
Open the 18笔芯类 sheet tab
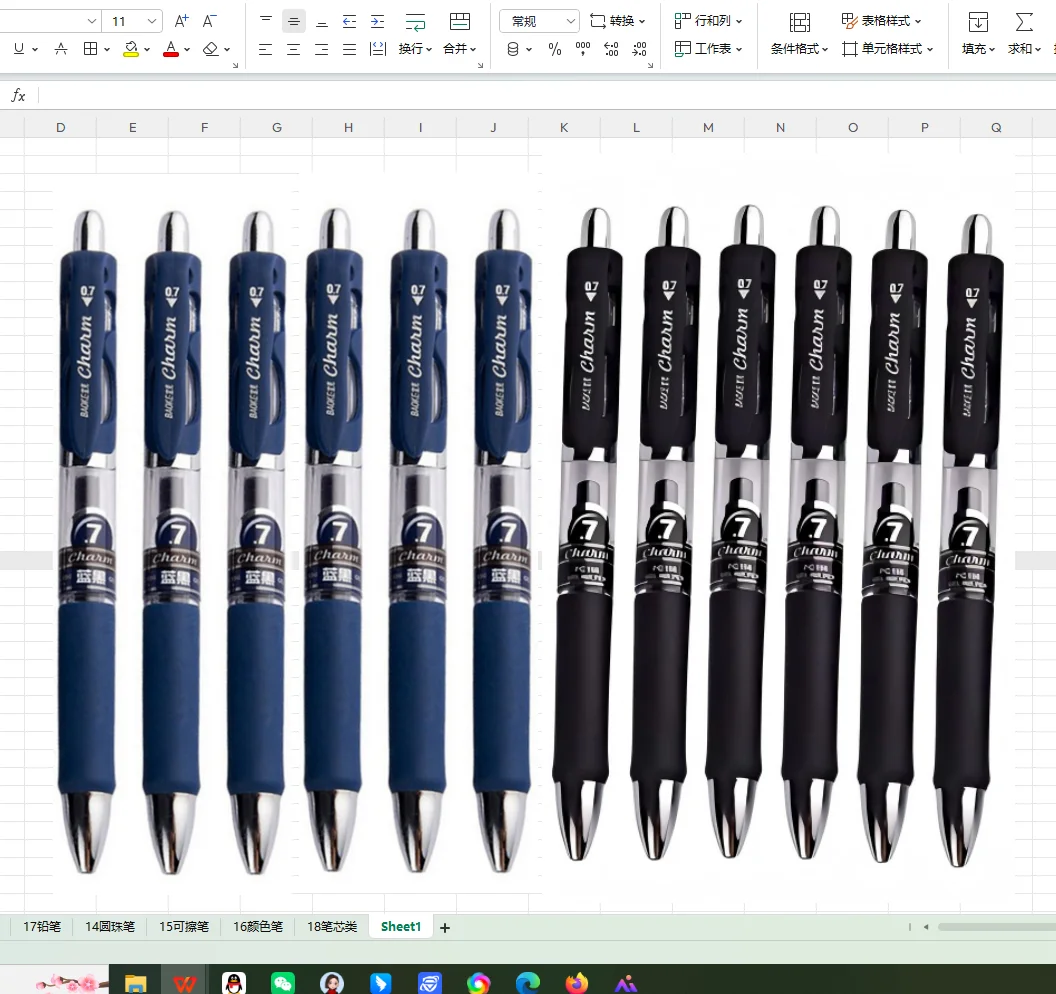tap(332, 927)
